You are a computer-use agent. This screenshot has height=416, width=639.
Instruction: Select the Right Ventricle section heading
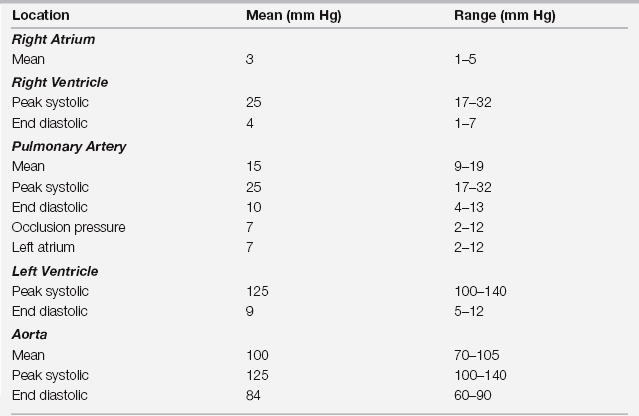(59, 82)
